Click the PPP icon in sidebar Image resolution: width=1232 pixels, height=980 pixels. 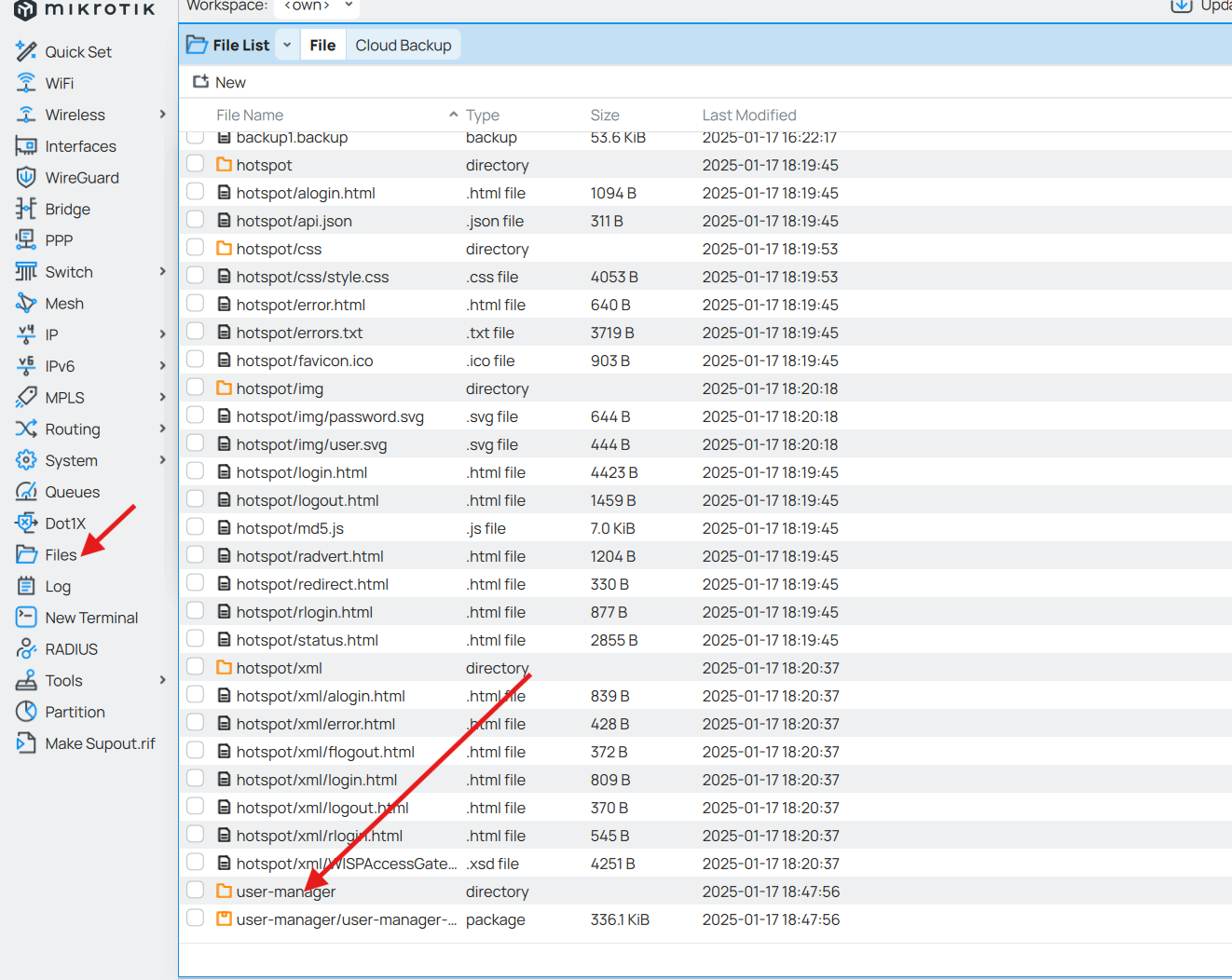point(26,240)
